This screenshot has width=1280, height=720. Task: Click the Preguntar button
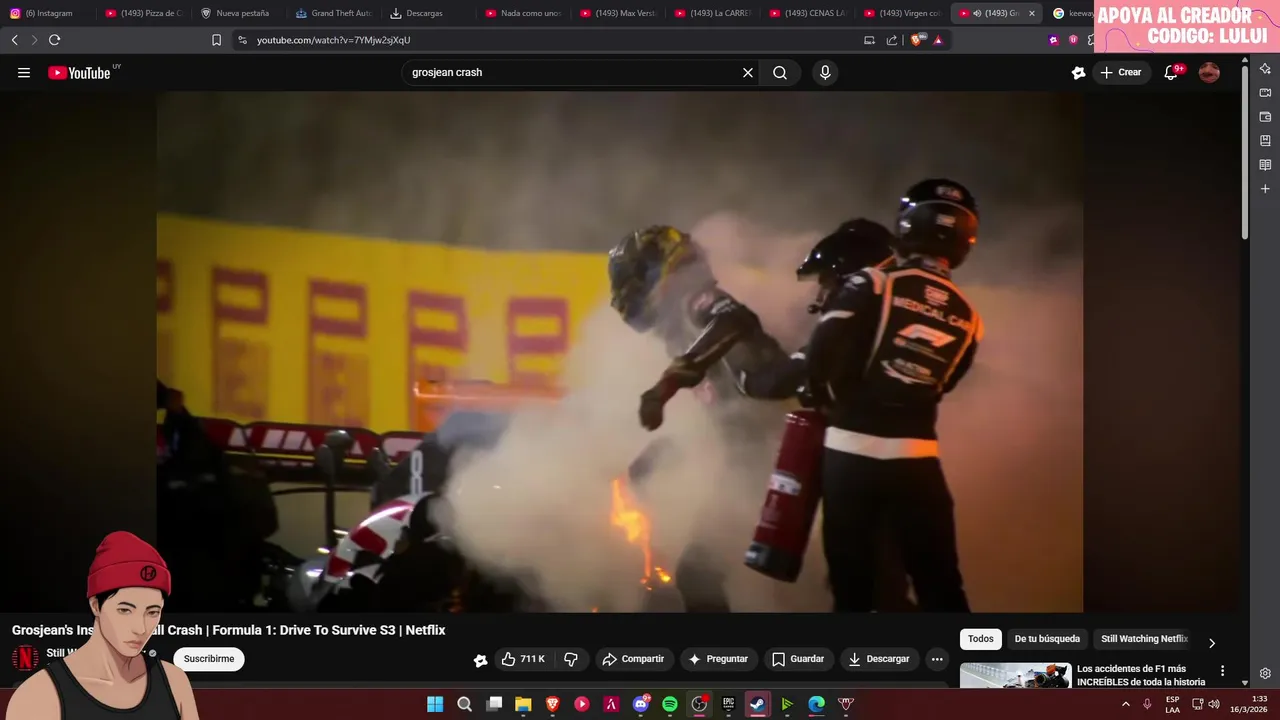pyautogui.click(x=718, y=659)
